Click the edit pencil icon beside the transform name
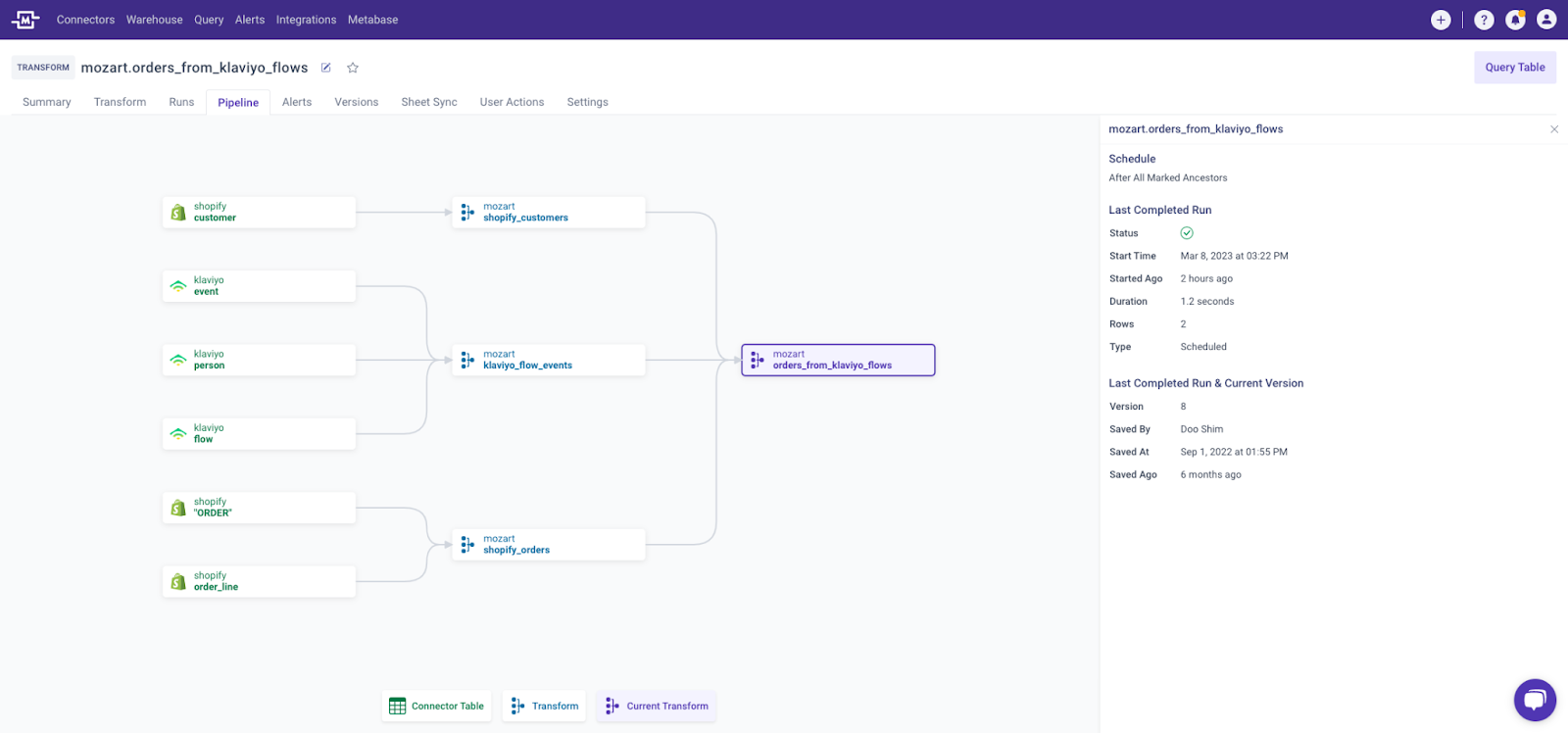This screenshot has width=1568, height=733. click(326, 68)
